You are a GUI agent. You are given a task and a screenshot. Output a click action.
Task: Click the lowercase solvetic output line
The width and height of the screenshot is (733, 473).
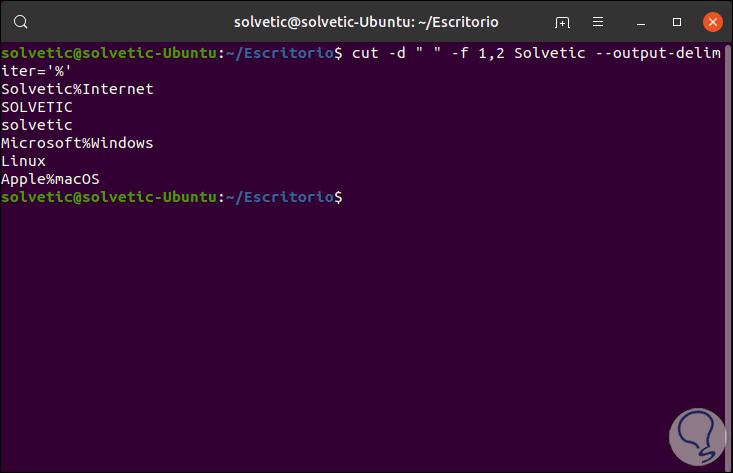click(37, 125)
